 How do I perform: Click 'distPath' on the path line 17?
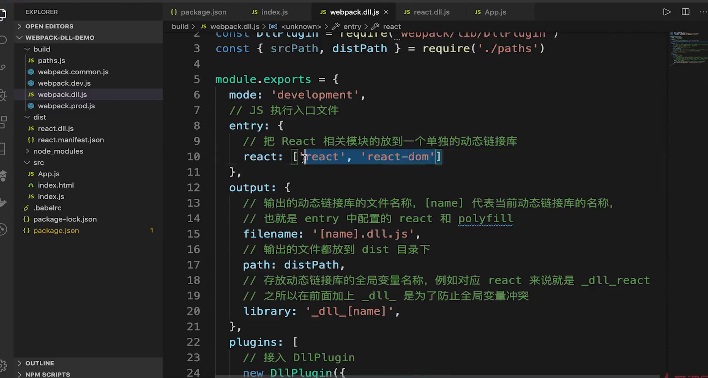[312, 265]
